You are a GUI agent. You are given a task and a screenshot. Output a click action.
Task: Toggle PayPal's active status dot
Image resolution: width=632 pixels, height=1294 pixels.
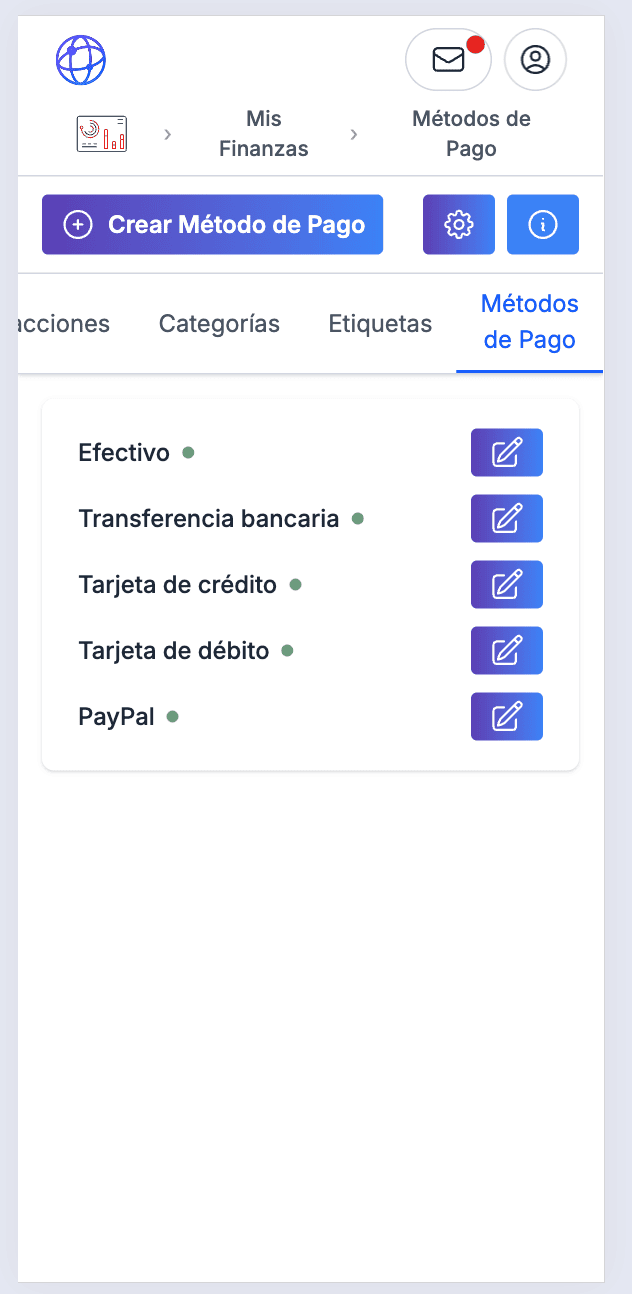pos(174,717)
